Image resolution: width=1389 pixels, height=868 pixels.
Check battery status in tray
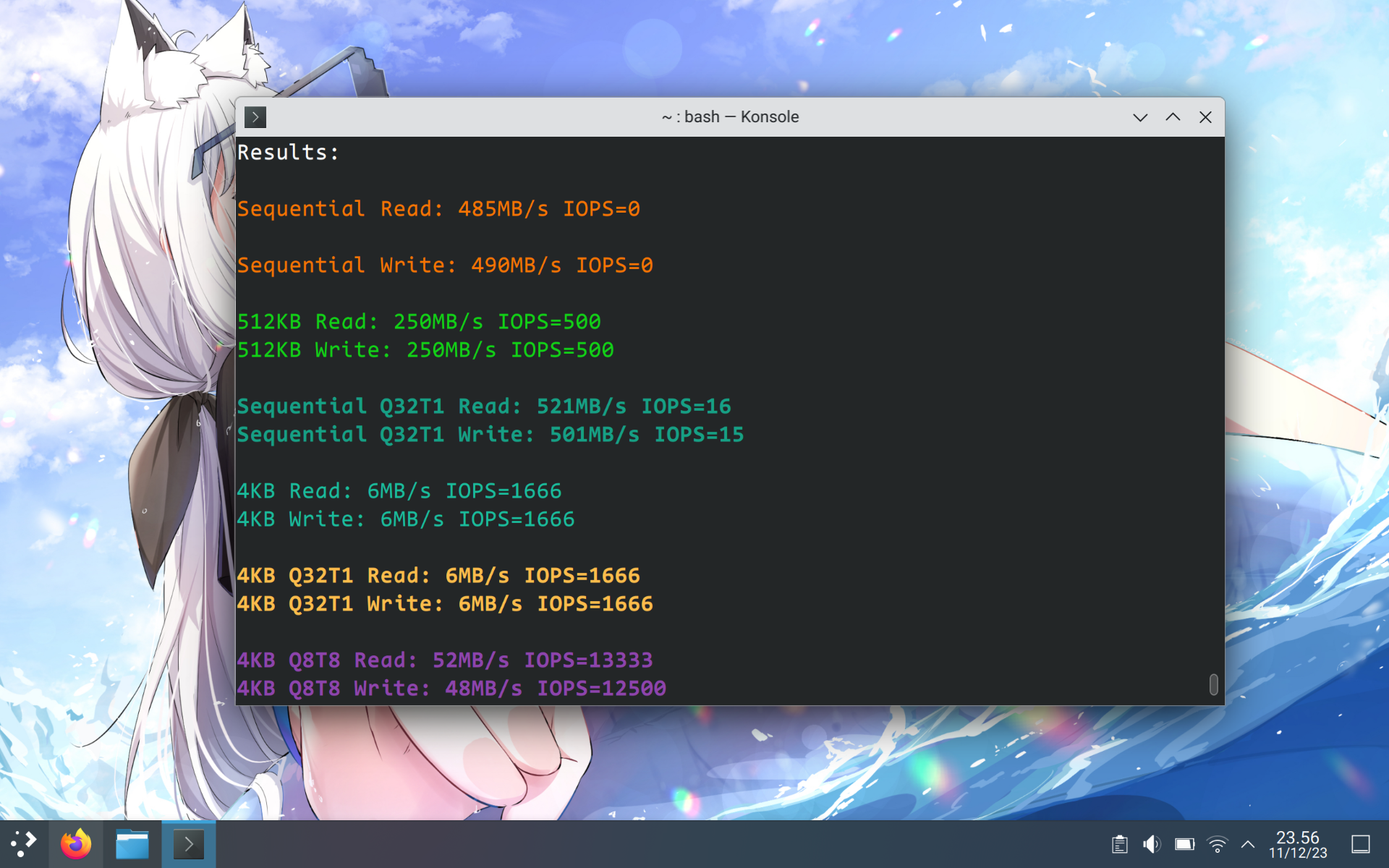pyautogui.click(x=1184, y=844)
